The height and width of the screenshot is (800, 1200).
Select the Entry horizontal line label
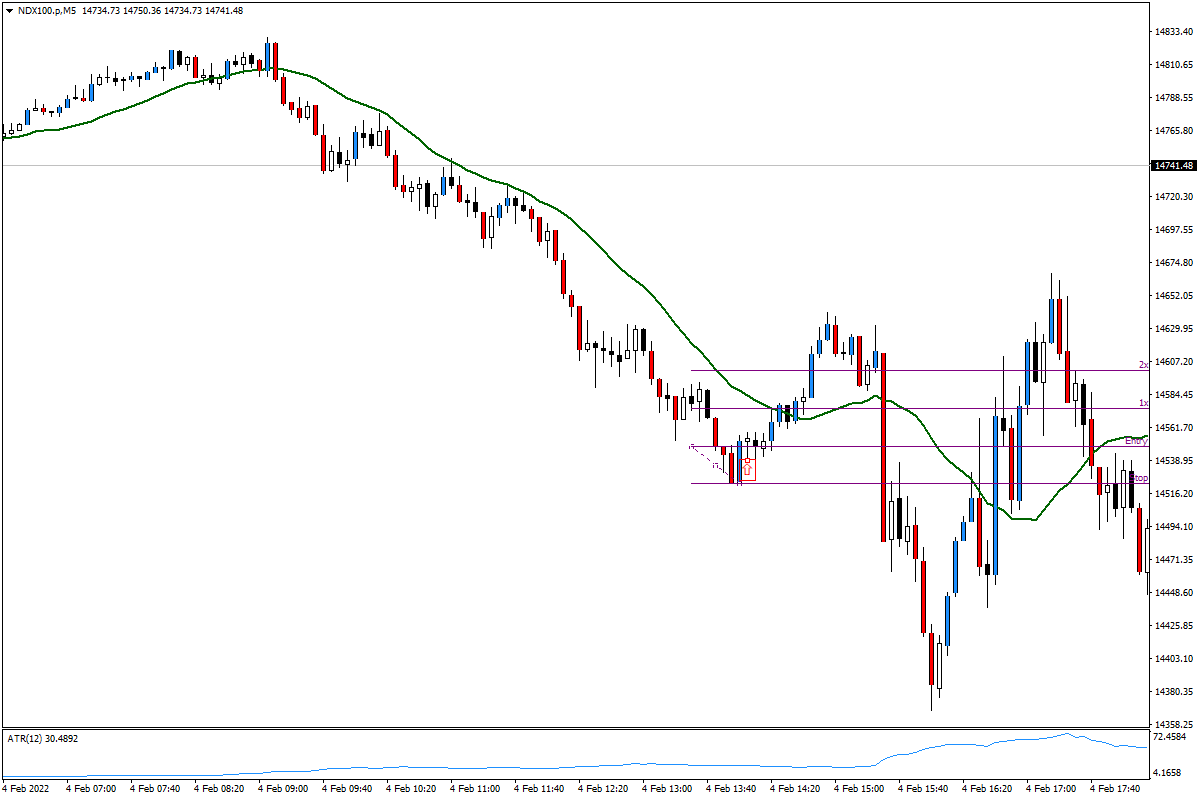coord(1137,440)
